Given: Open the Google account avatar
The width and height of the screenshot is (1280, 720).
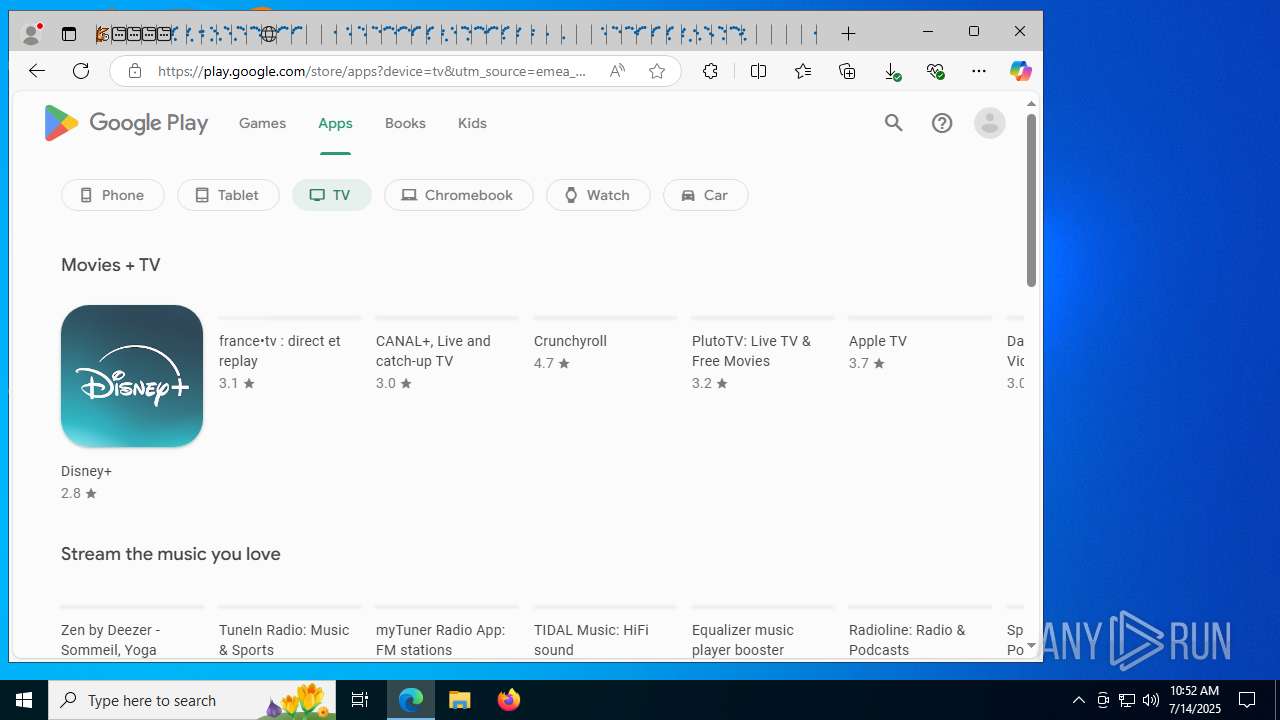Looking at the screenshot, I should pyautogui.click(x=990, y=123).
